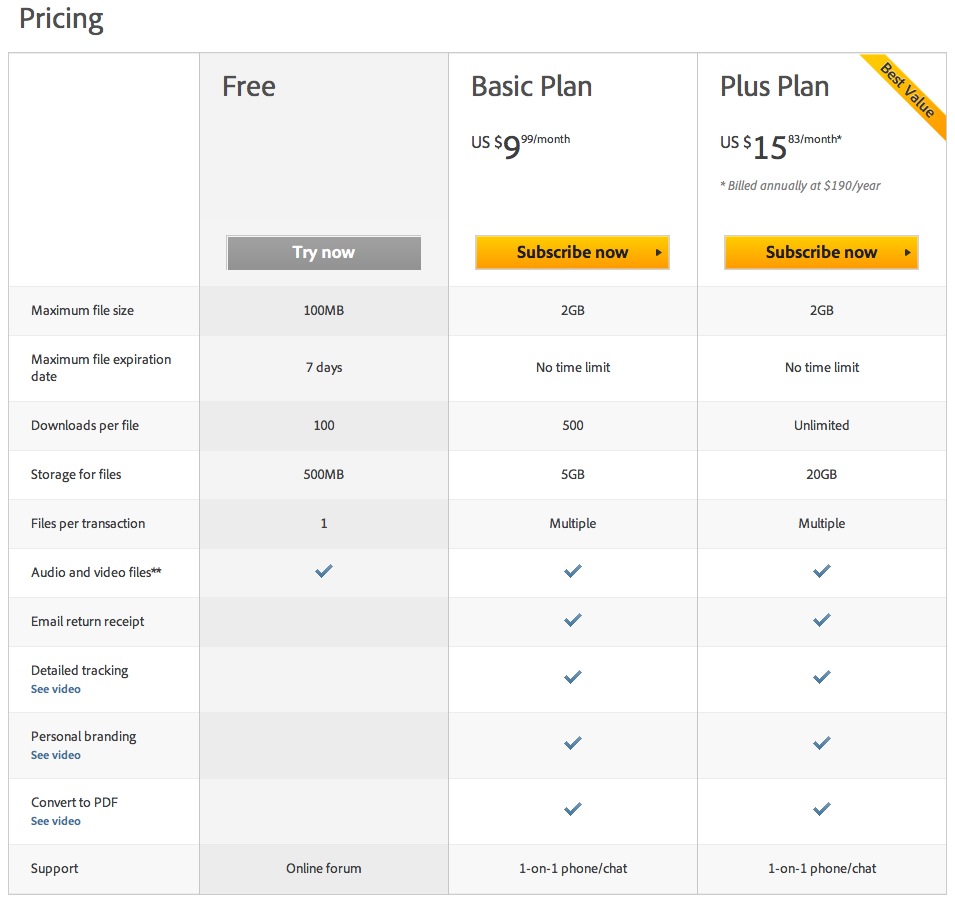
Task: Click Plus Plan personal branding checkmark
Action: (x=821, y=743)
